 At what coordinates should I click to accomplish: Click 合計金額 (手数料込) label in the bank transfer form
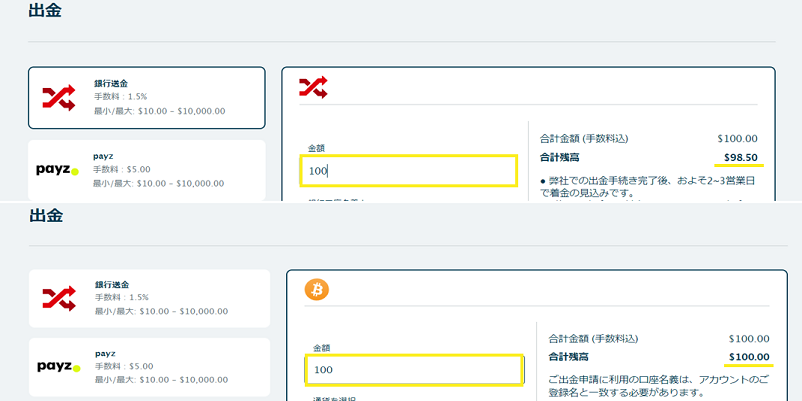click(x=584, y=139)
